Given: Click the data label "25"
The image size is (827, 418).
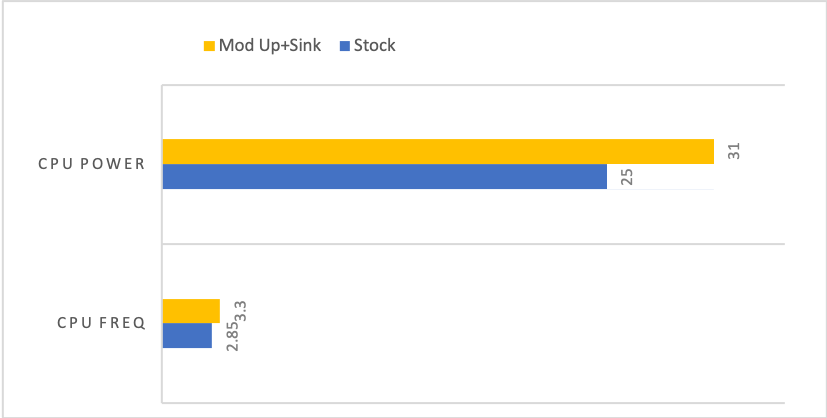Looking at the screenshot, I should tap(627, 177).
